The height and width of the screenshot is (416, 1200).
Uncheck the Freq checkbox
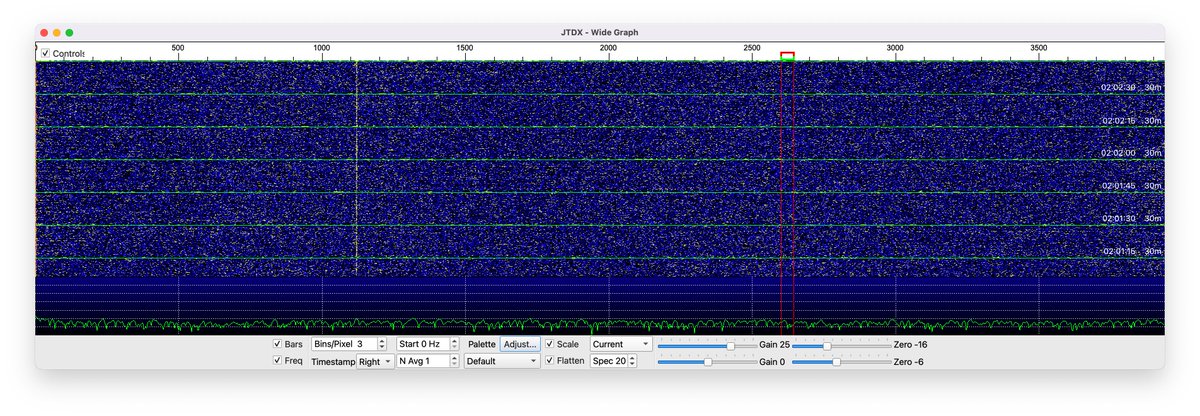tap(277, 361)
